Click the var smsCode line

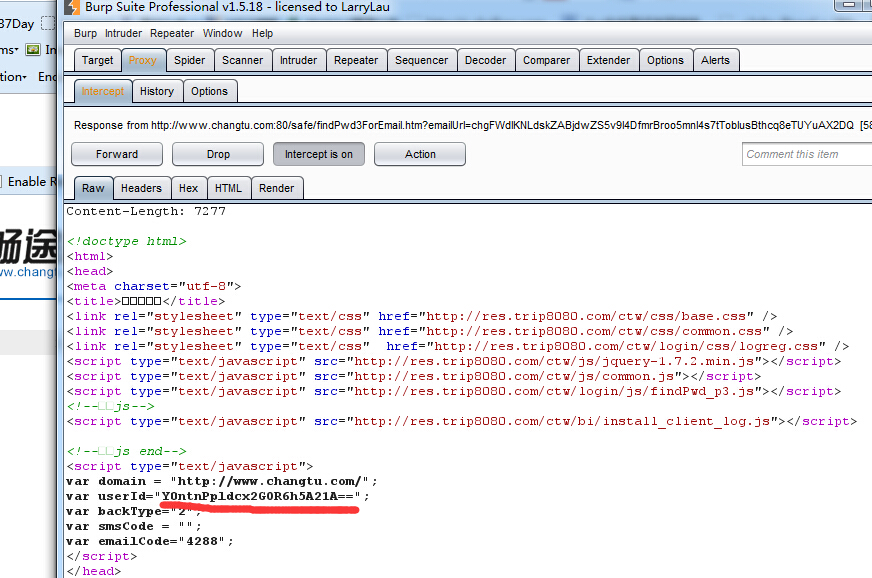click(133, 526)
